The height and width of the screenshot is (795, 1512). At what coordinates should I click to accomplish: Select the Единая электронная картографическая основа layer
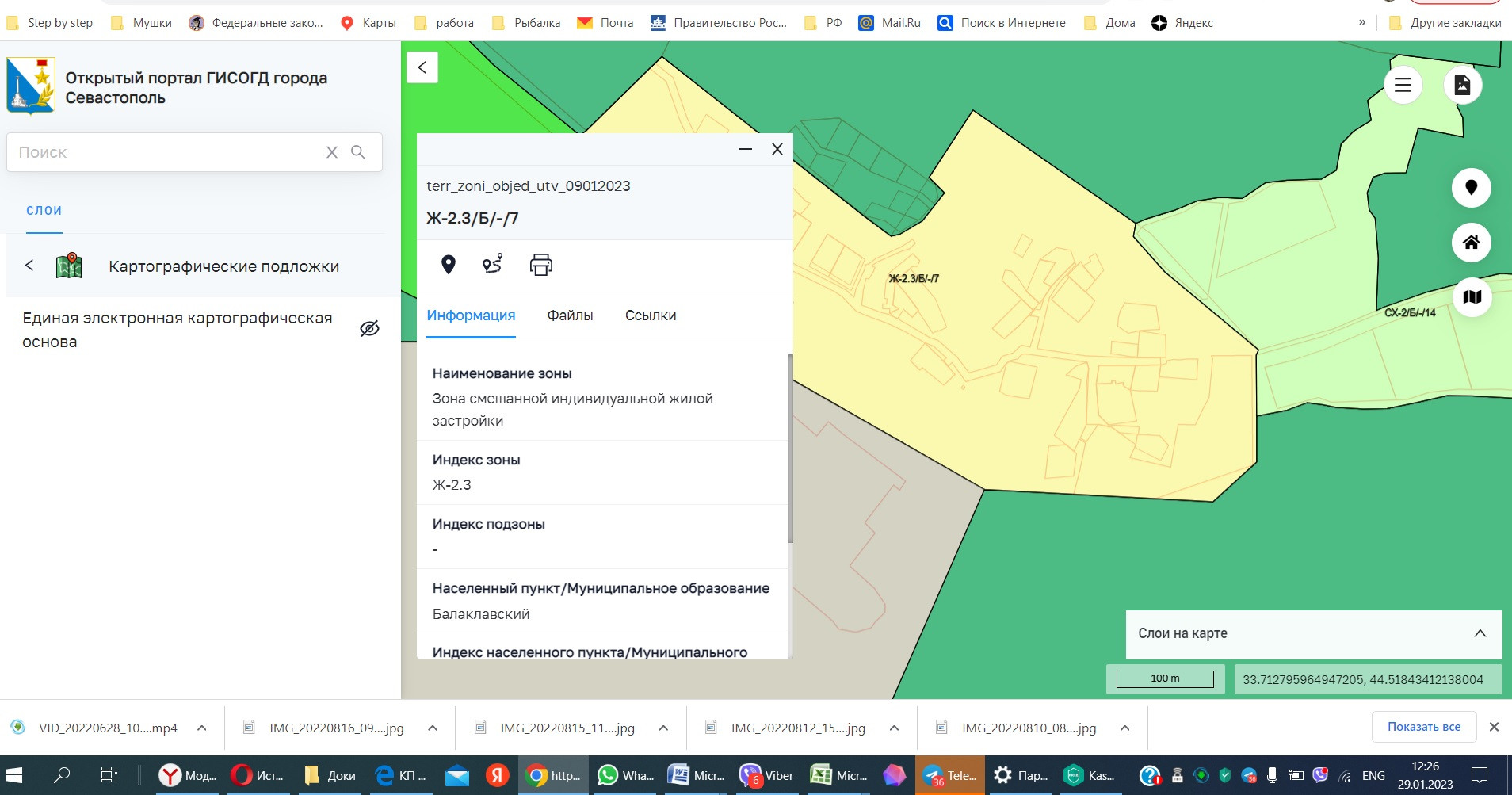pos(178,330)
